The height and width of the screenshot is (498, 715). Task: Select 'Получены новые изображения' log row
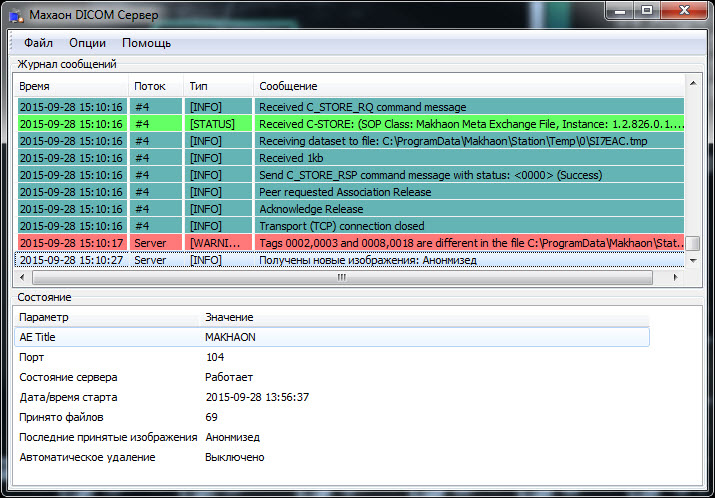coord(350,260)
